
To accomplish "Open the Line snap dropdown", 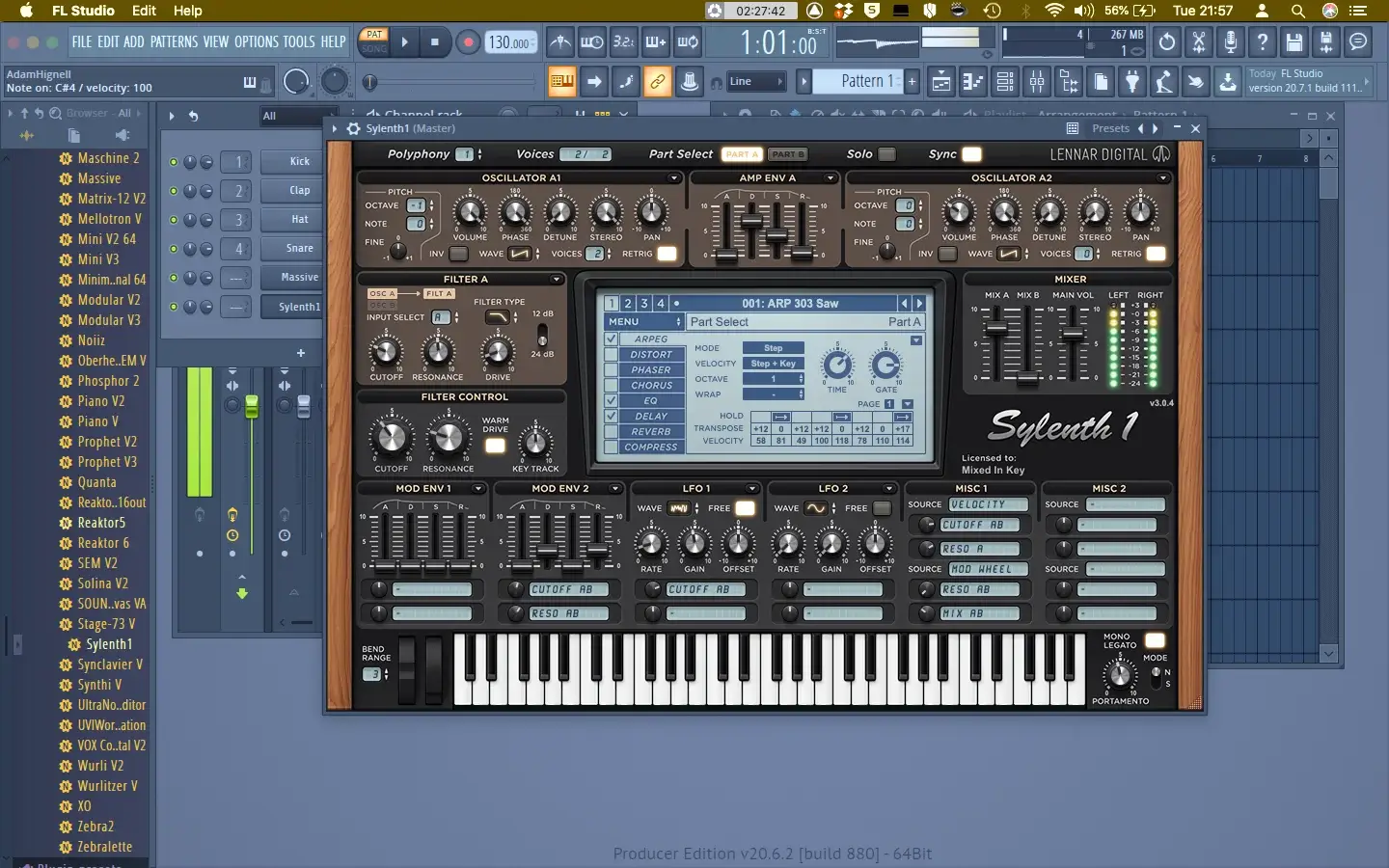I will (x=755, y=82).
